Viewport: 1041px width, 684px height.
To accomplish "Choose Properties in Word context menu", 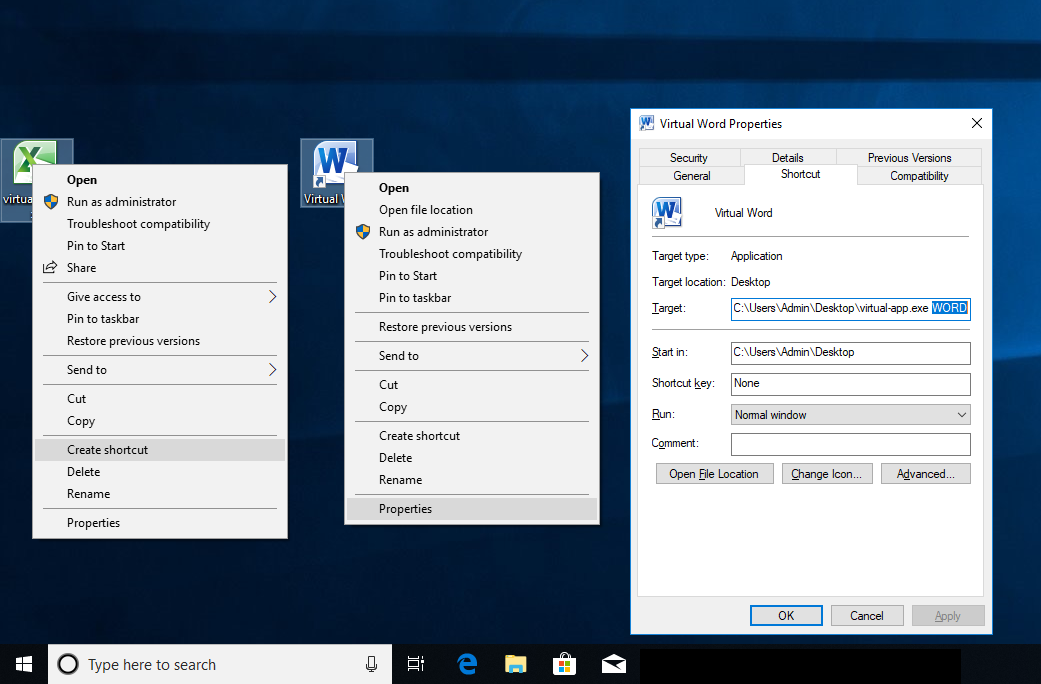I will click(x=405, y=509).
